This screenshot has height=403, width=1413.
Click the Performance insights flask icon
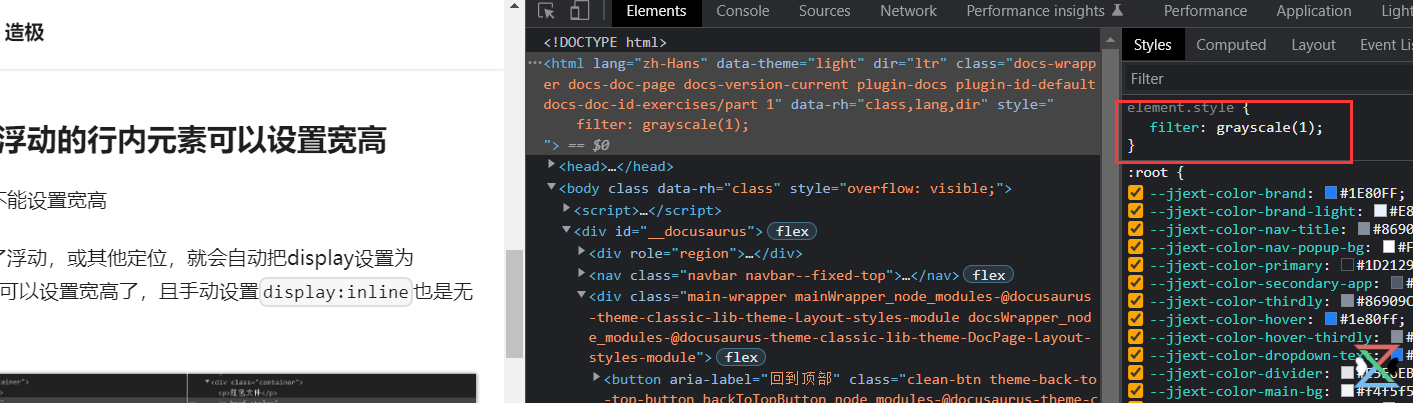coord(1118,11)
